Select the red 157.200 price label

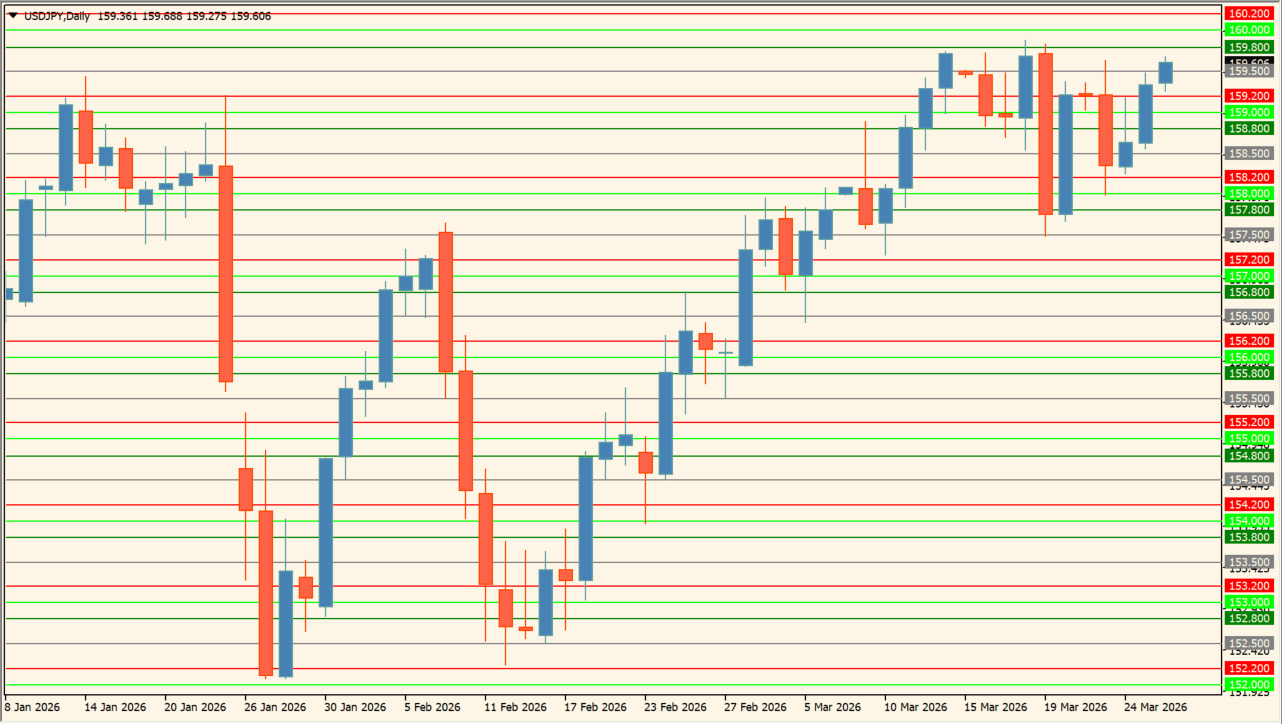point(1249,260)
